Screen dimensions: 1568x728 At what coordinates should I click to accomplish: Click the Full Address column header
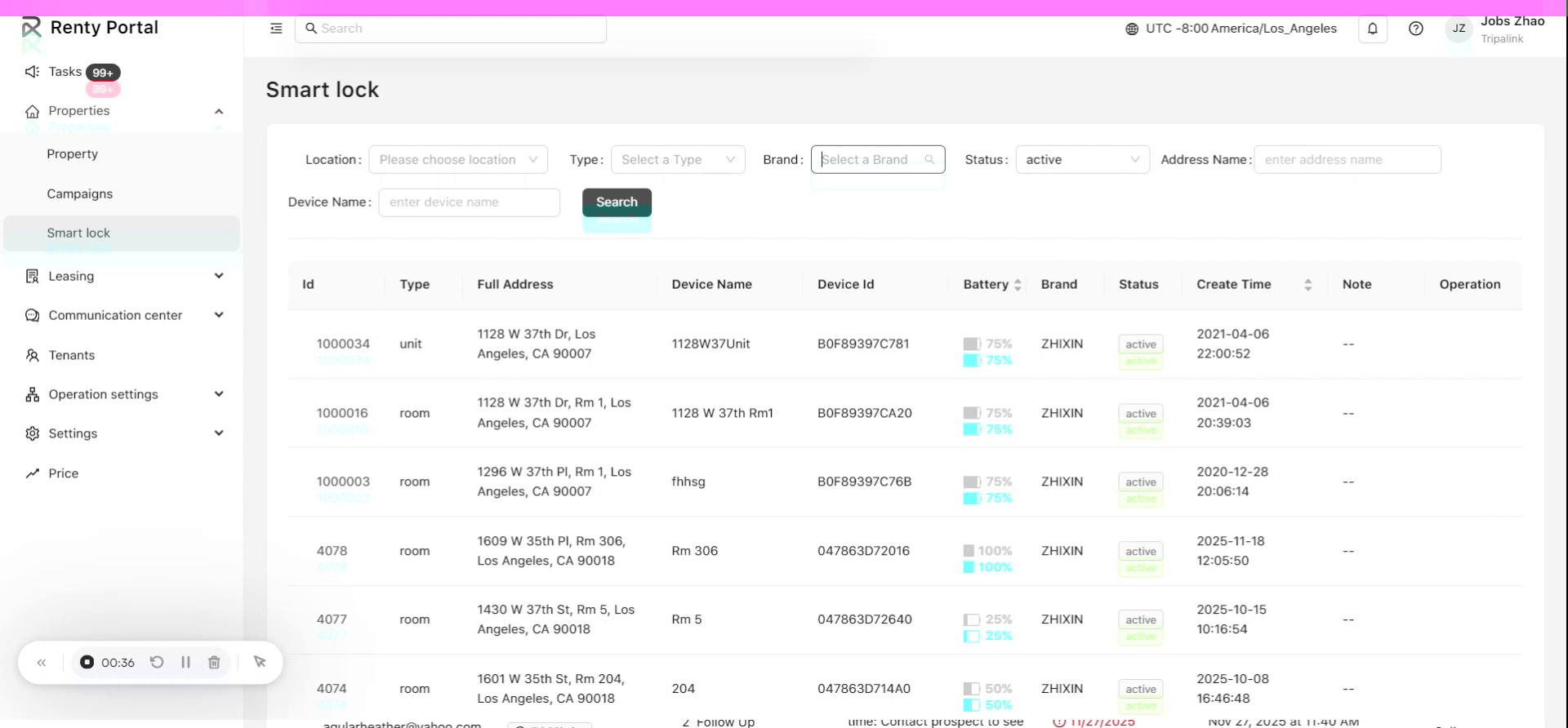(514, 285)
